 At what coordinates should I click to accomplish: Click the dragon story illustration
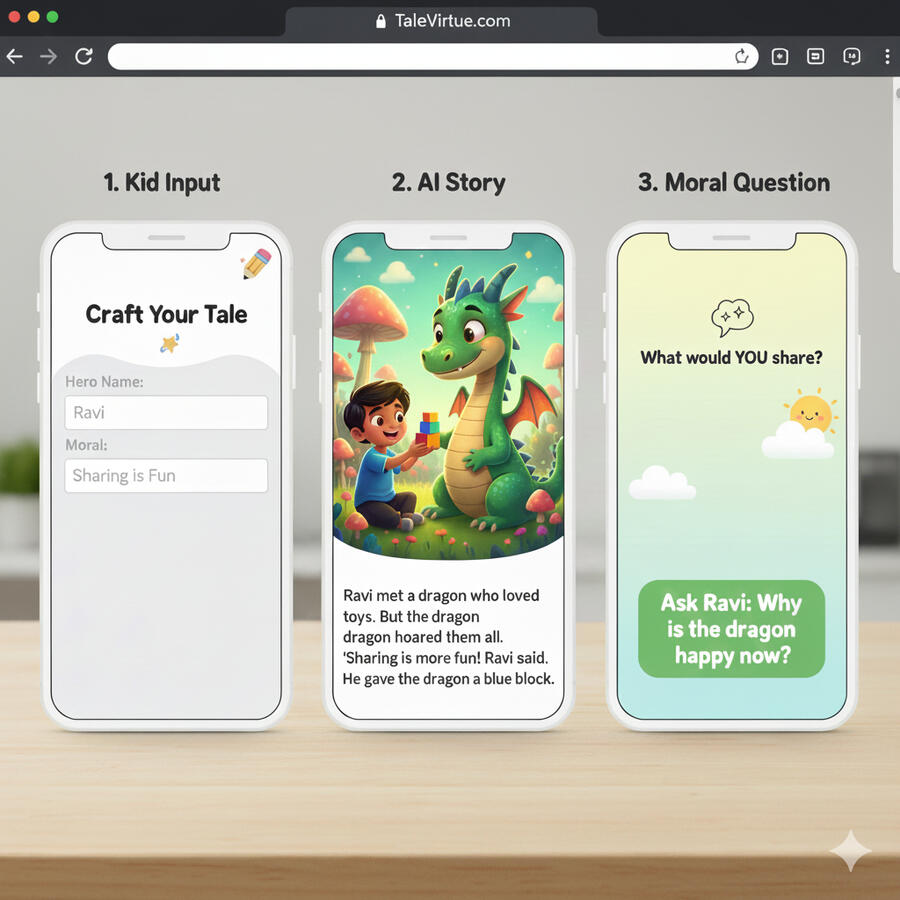pos(447,395)
